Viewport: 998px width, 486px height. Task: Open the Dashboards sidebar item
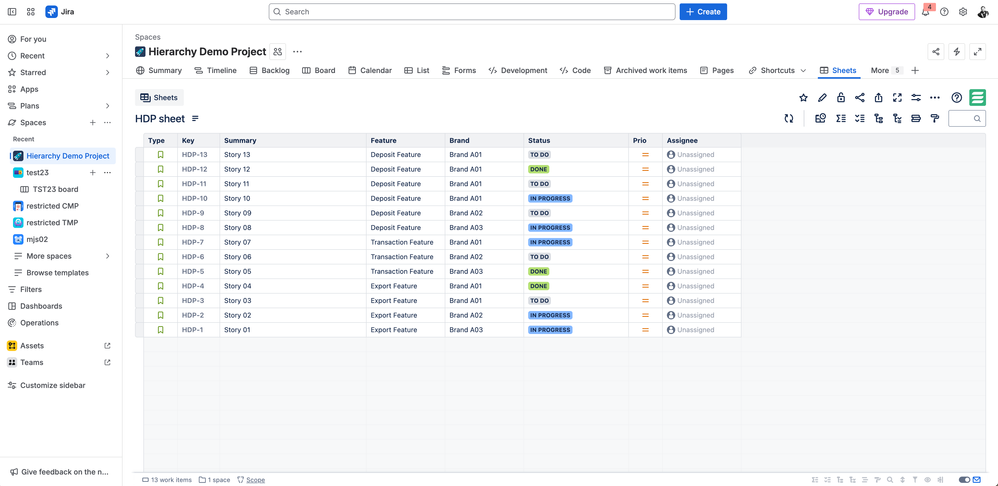point(41,306)
